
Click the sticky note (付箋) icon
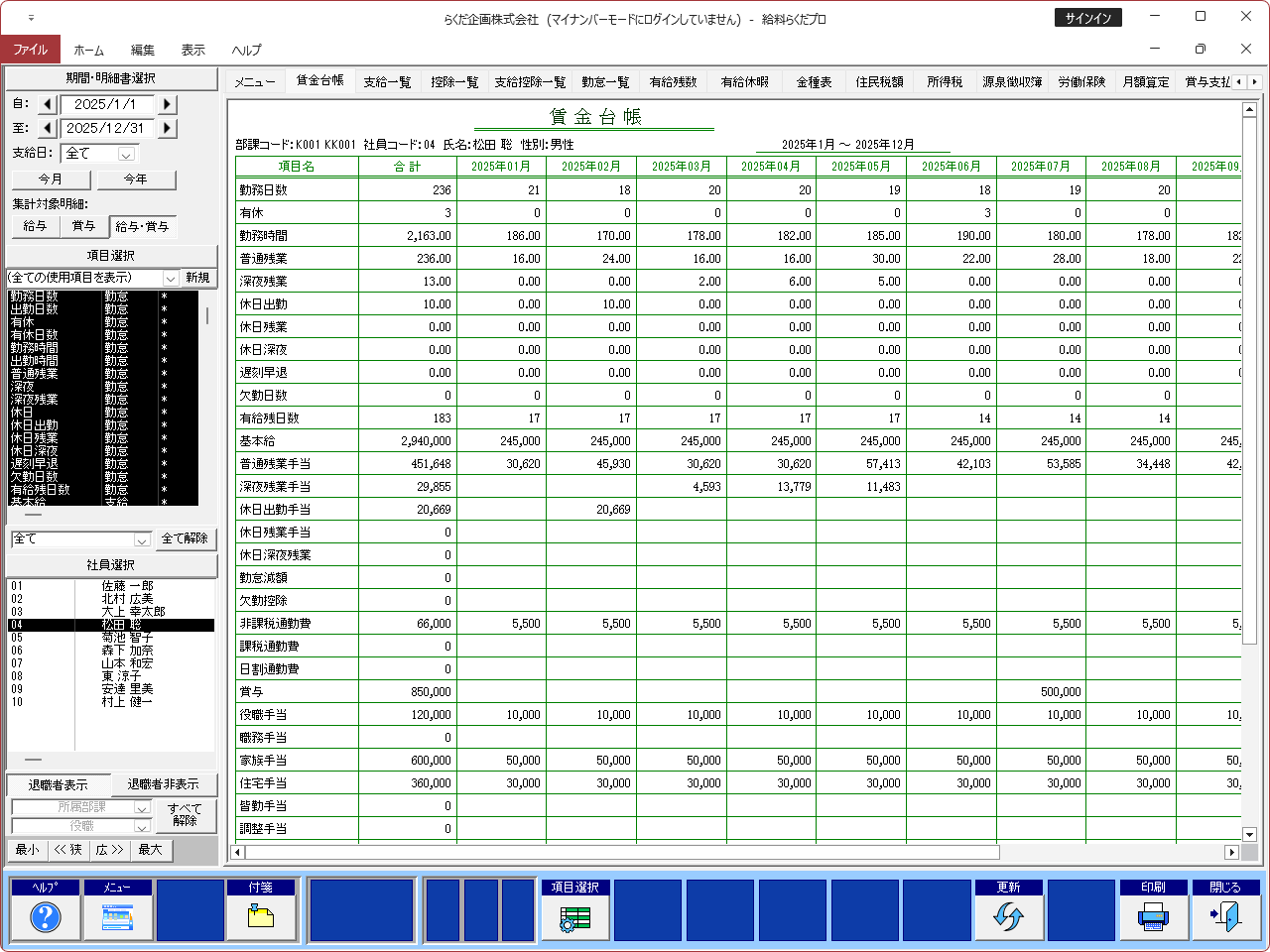(261, 917)
